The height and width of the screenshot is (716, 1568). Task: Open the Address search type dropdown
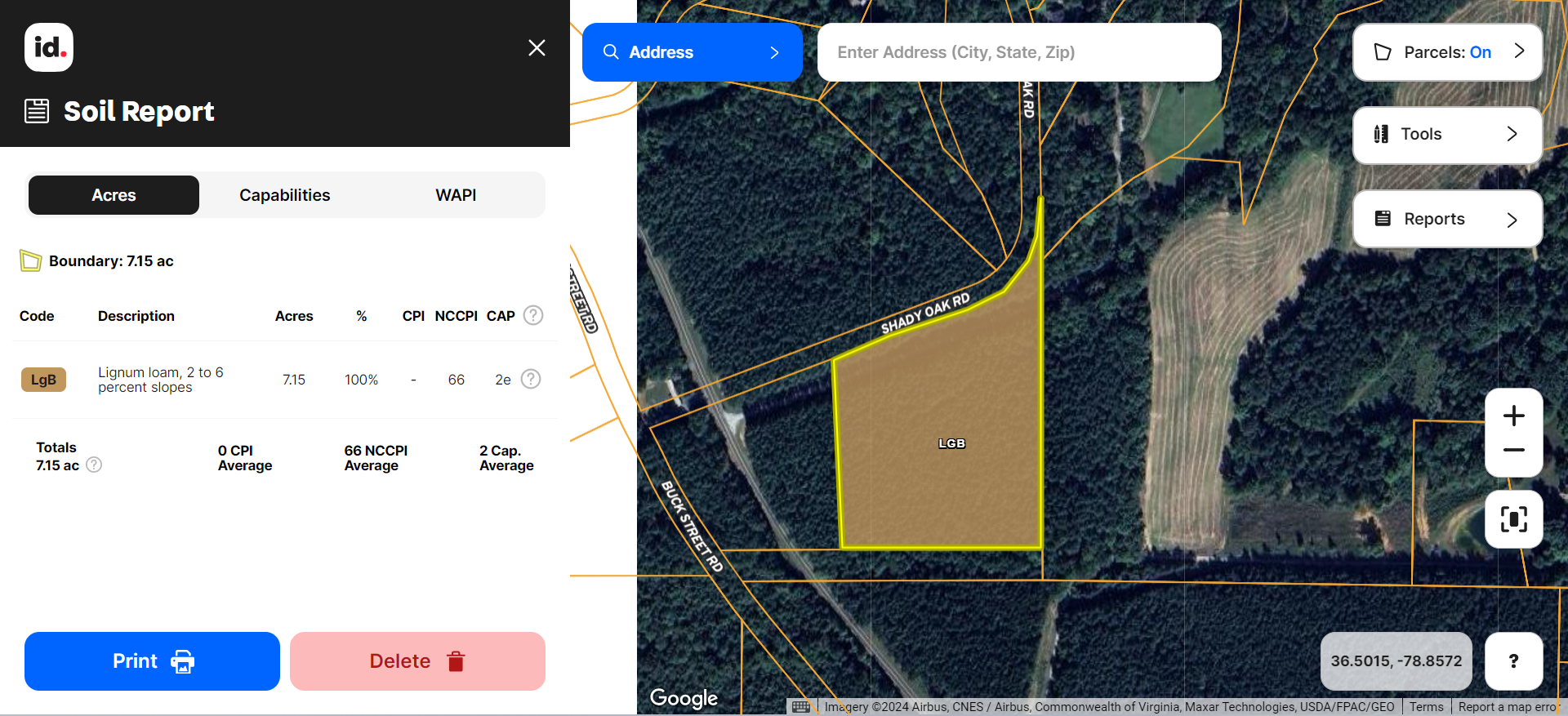692,52
